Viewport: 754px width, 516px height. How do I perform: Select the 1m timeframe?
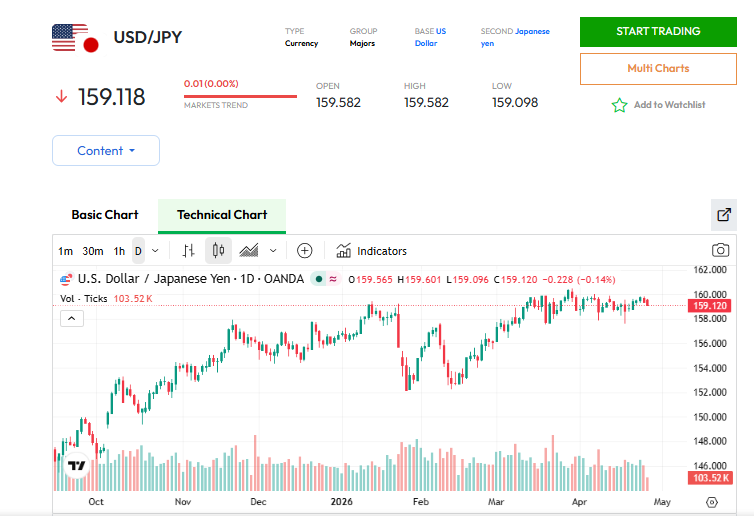pos(65,250)
